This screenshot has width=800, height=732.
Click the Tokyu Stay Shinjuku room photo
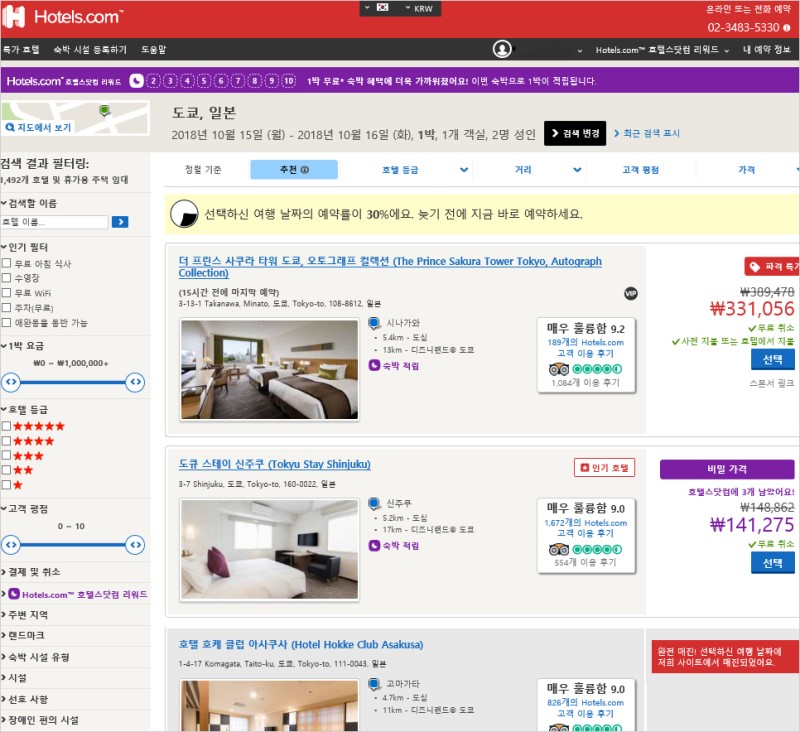[269, 550]
